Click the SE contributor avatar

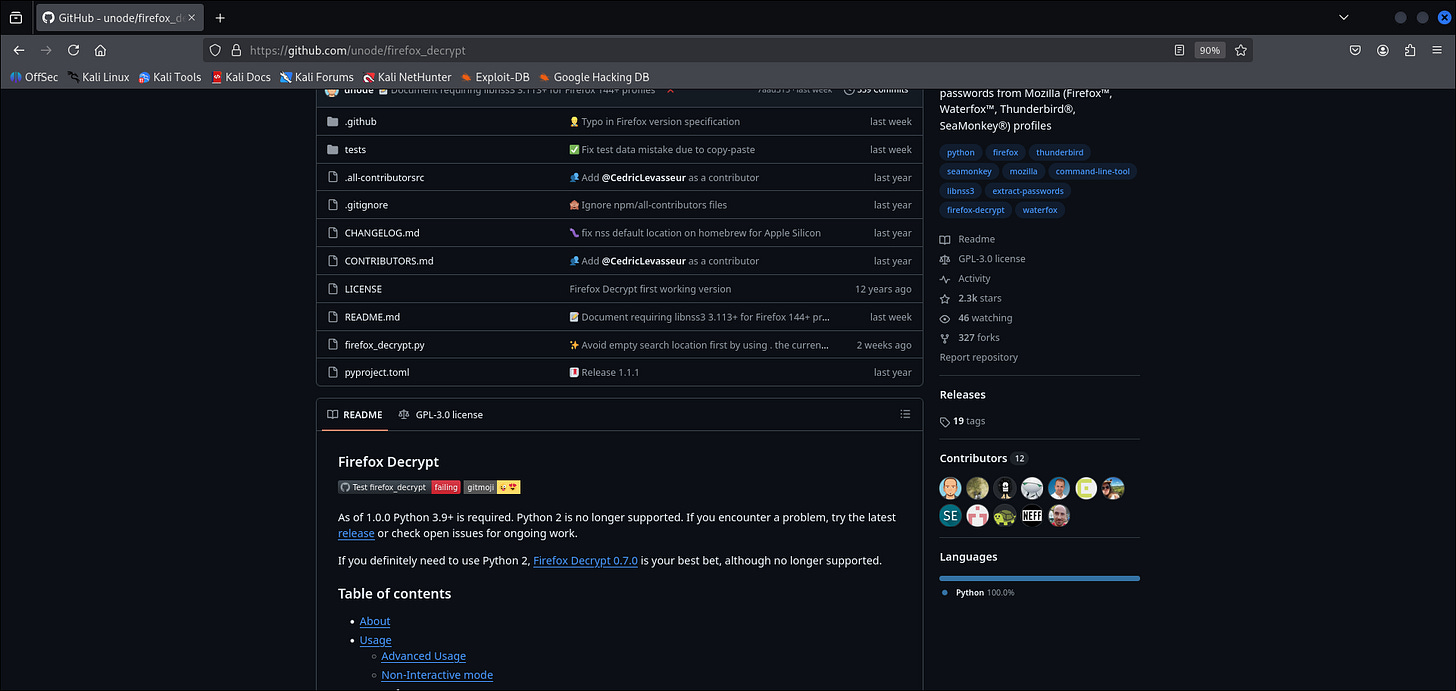point(950,516)
